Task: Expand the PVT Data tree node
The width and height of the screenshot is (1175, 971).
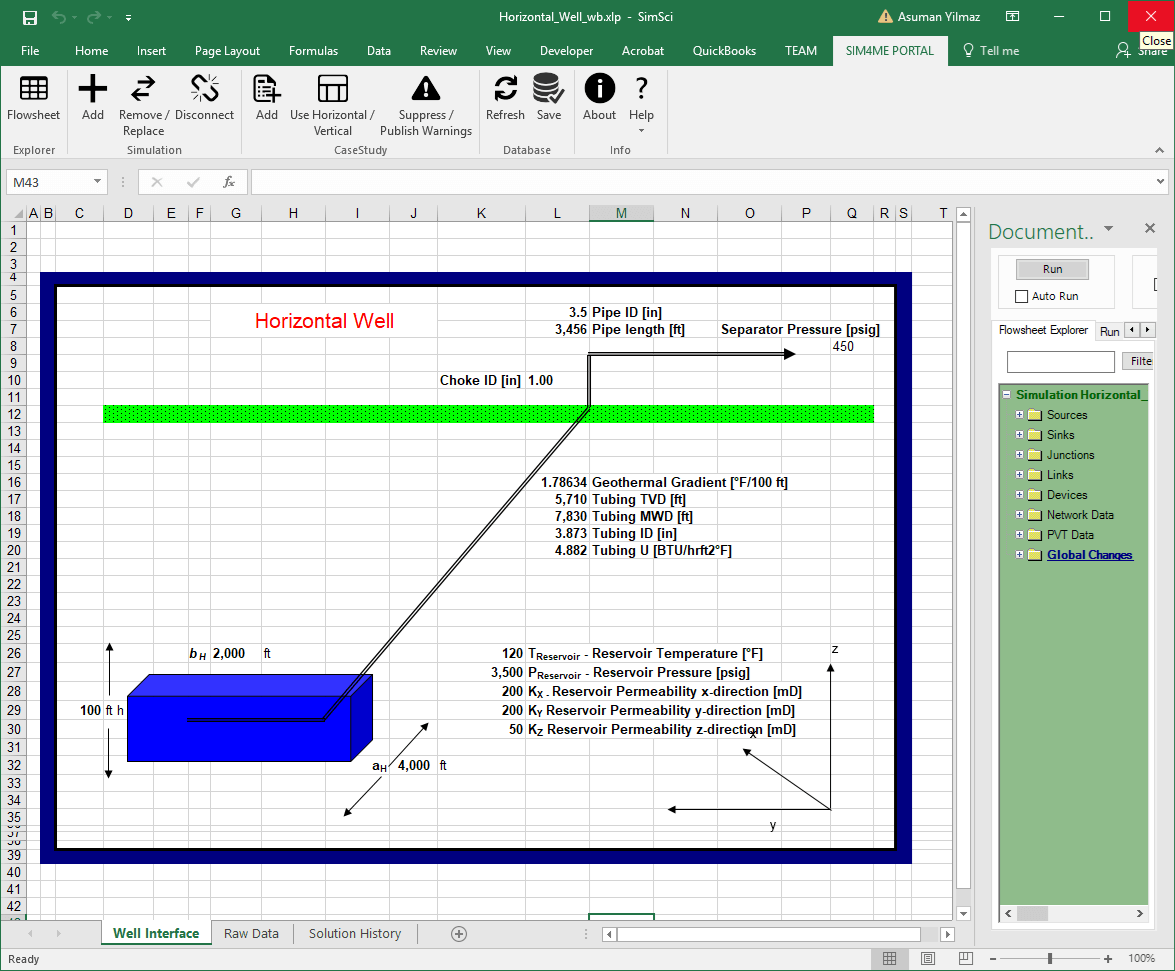Action: click(x=1019, y=535)
